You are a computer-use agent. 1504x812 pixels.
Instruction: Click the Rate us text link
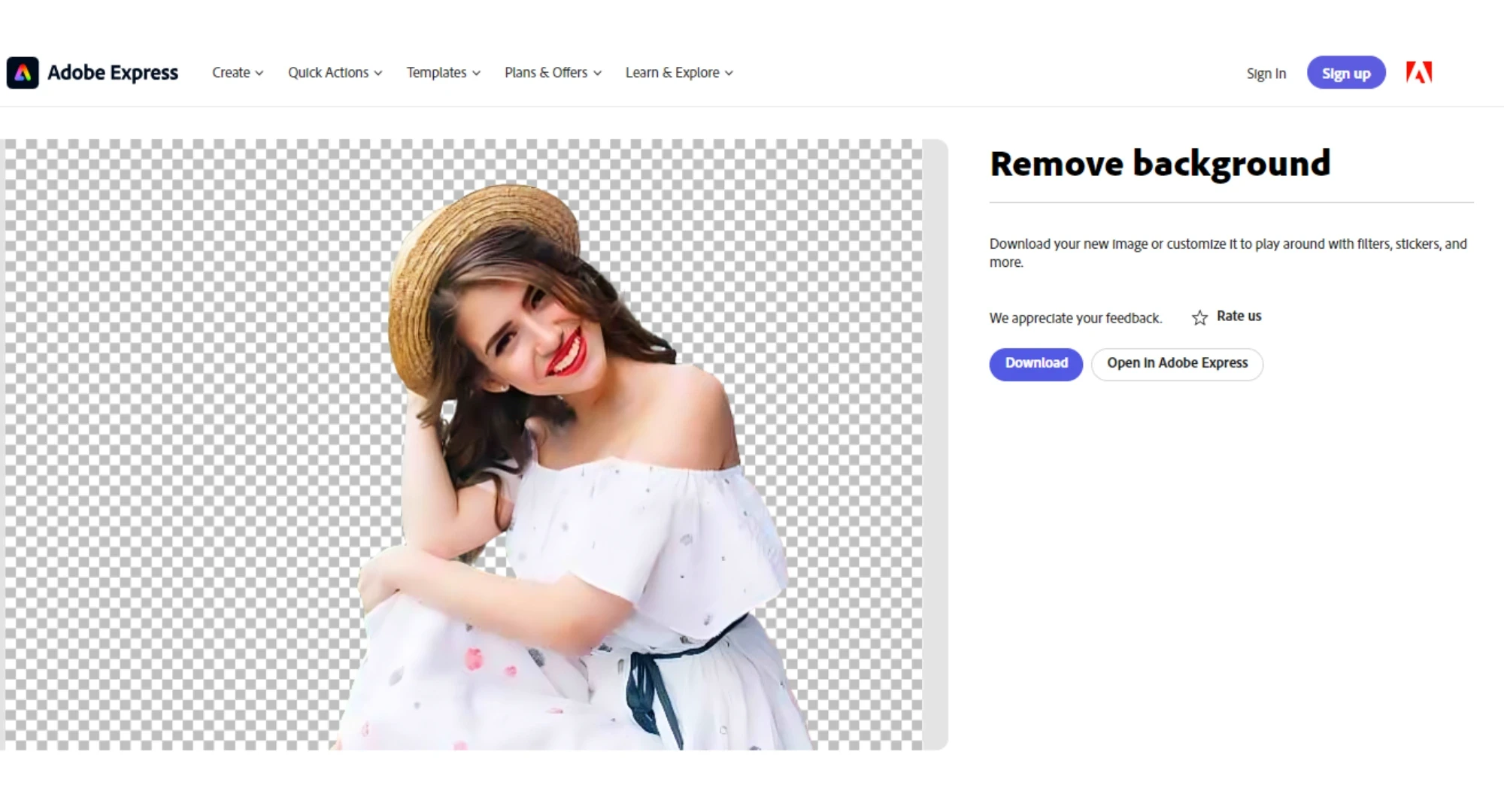coord(1239,317)
